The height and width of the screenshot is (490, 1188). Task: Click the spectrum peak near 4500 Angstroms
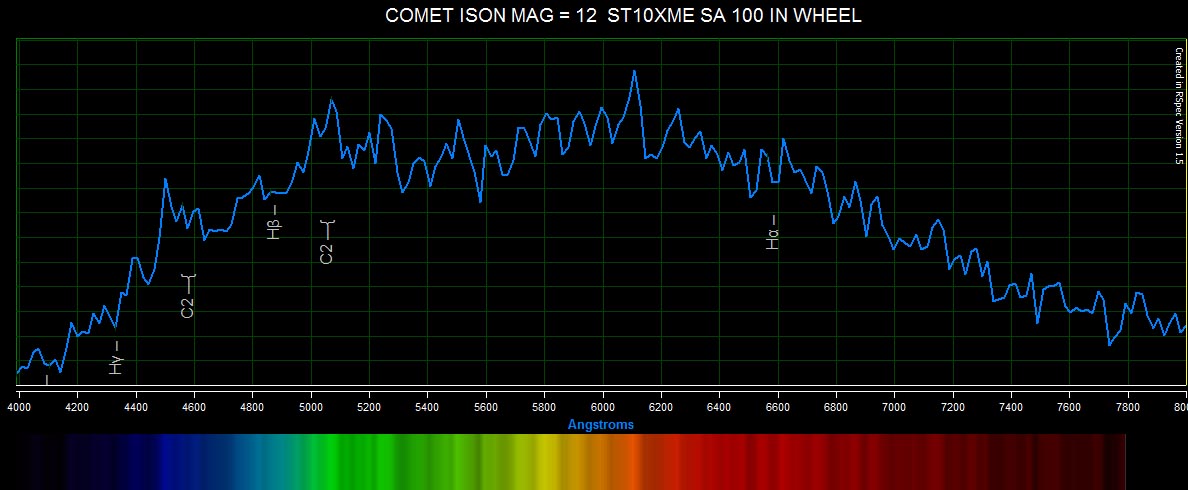pyautogui.click(x=166, y=179)
